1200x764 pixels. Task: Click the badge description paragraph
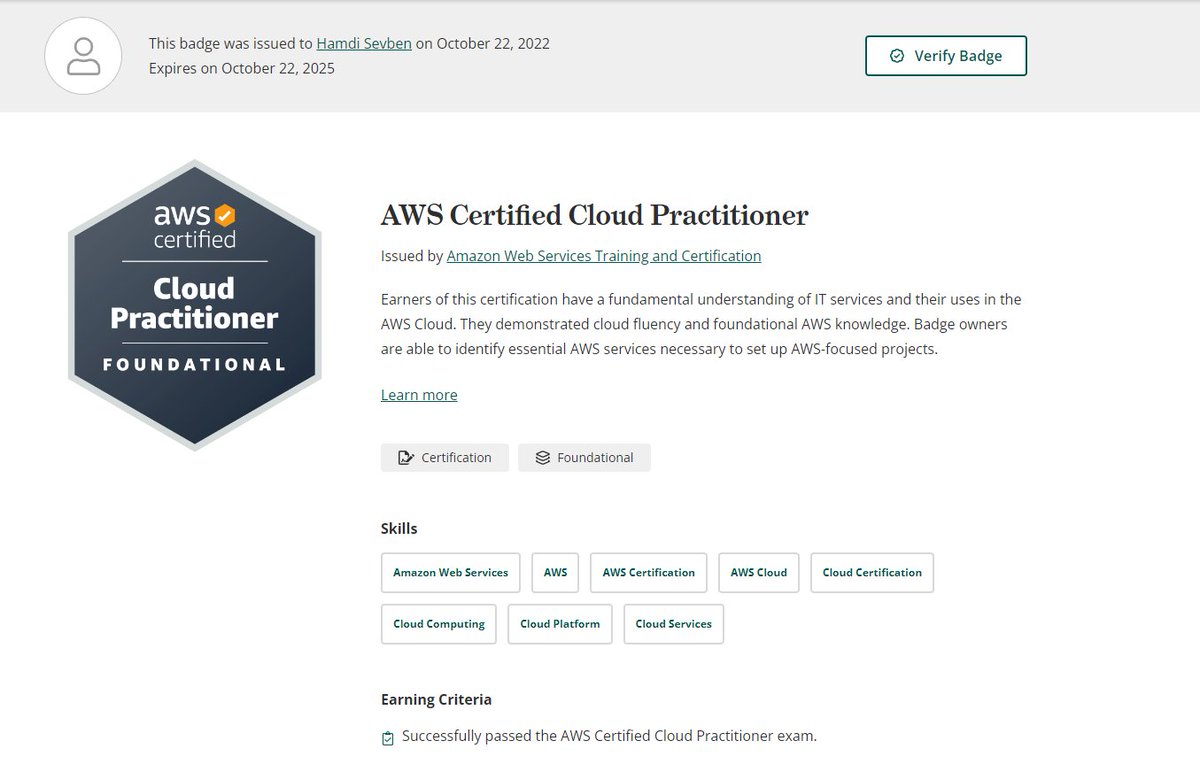pyautogui.click(x=701, y=325)
